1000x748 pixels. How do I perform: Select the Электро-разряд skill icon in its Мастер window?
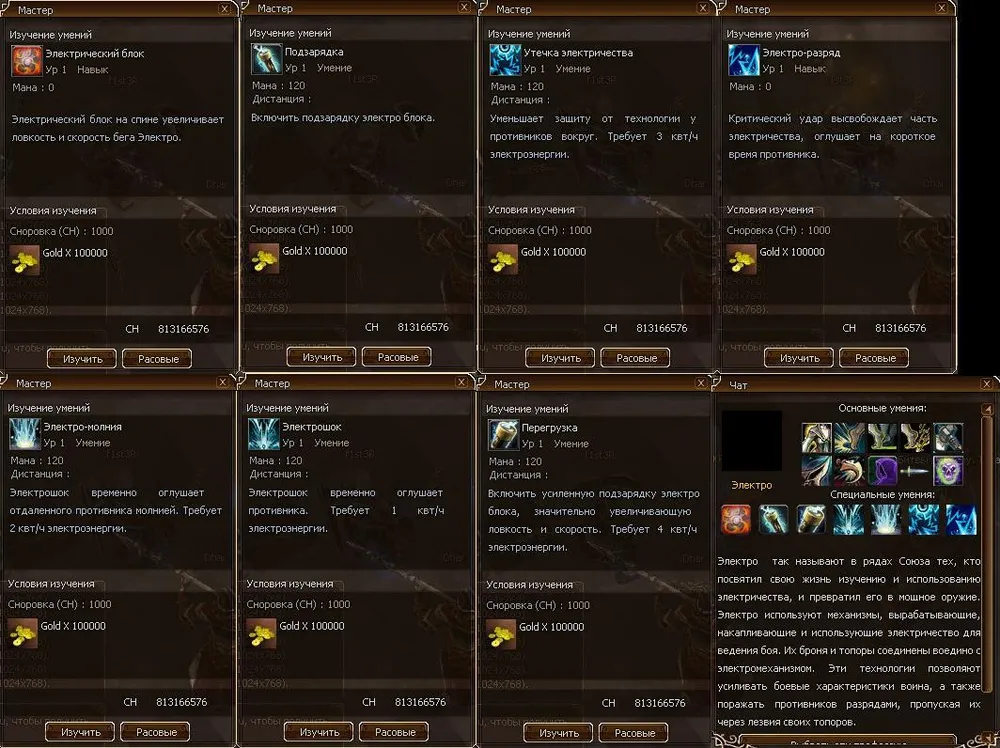[x=744, y=60]
